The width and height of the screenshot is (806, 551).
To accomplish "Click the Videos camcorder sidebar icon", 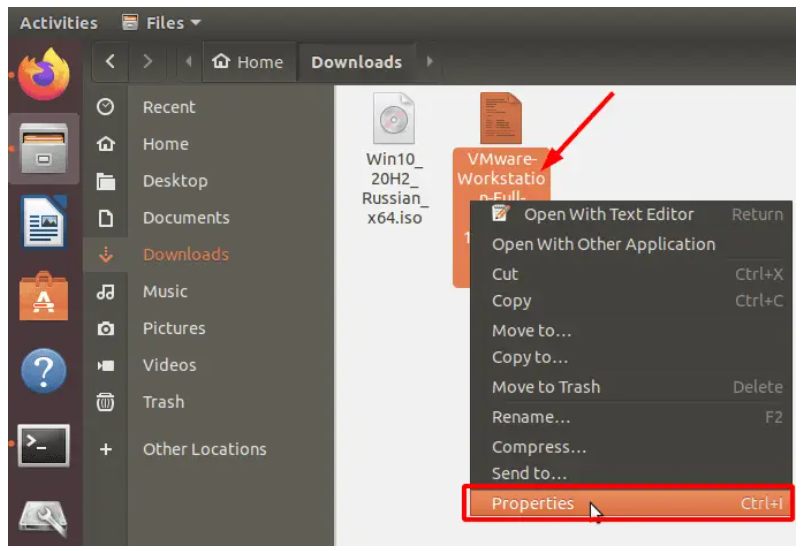I will click(105, 365).
